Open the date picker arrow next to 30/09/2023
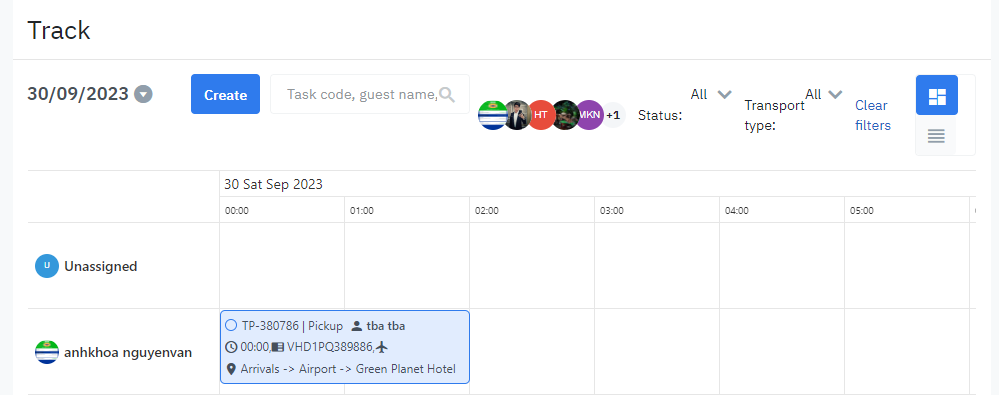 [x=143, y=95]
